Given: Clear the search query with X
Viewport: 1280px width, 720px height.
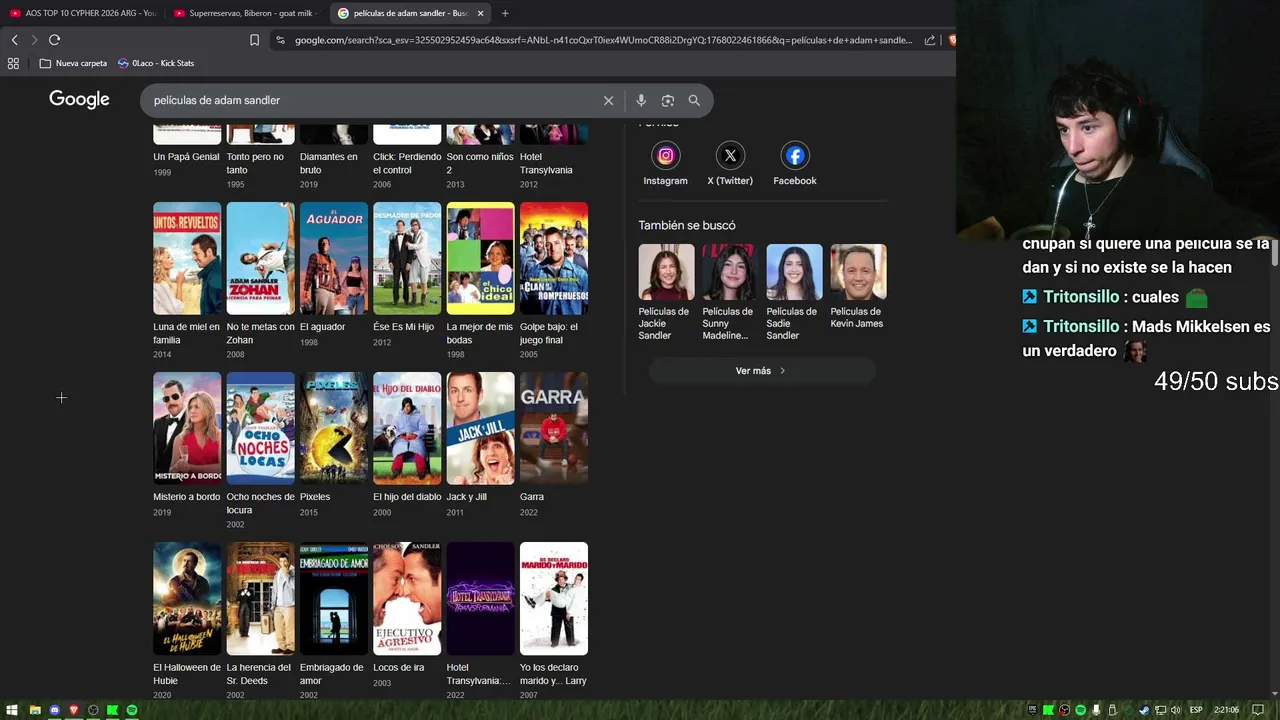Looking at the screenshot, I should point(608,100).
